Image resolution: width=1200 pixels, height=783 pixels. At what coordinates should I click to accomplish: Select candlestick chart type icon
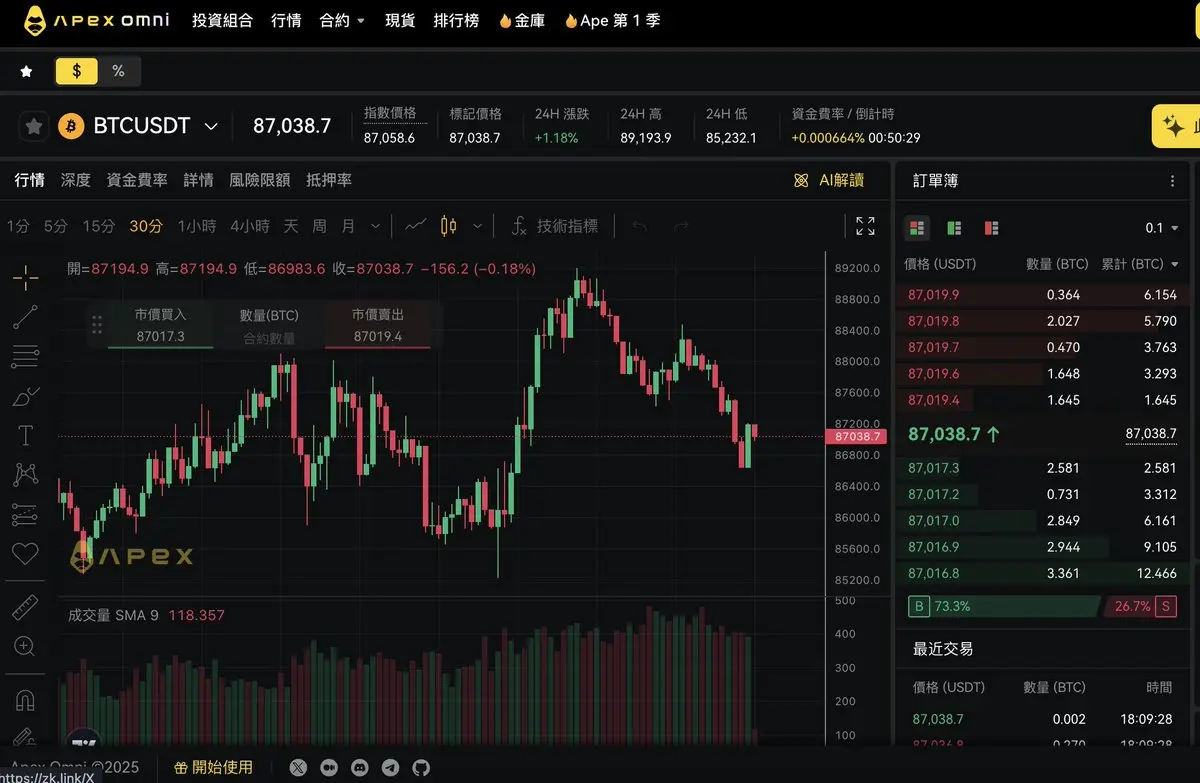(x=448, y=226)
